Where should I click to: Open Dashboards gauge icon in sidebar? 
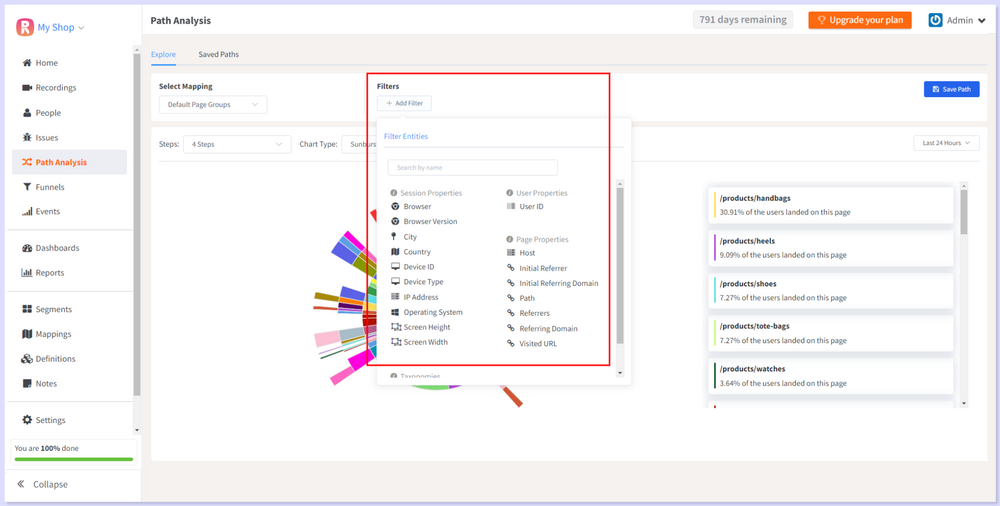[27, 248]
